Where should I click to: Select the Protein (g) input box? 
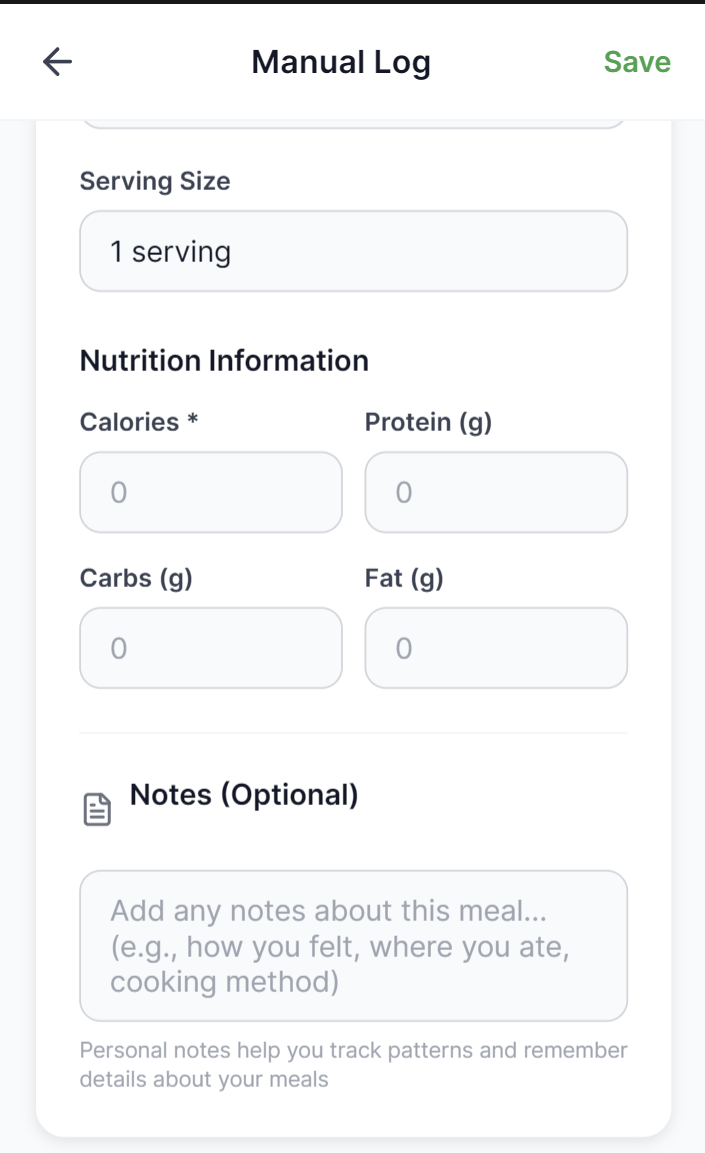(x=496, y=492)
